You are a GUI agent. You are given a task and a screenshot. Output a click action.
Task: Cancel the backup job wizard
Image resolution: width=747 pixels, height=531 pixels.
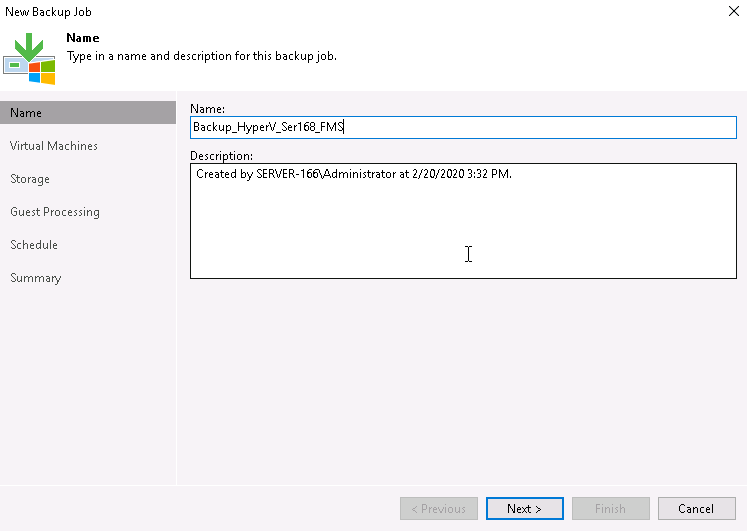click(696, 508)
